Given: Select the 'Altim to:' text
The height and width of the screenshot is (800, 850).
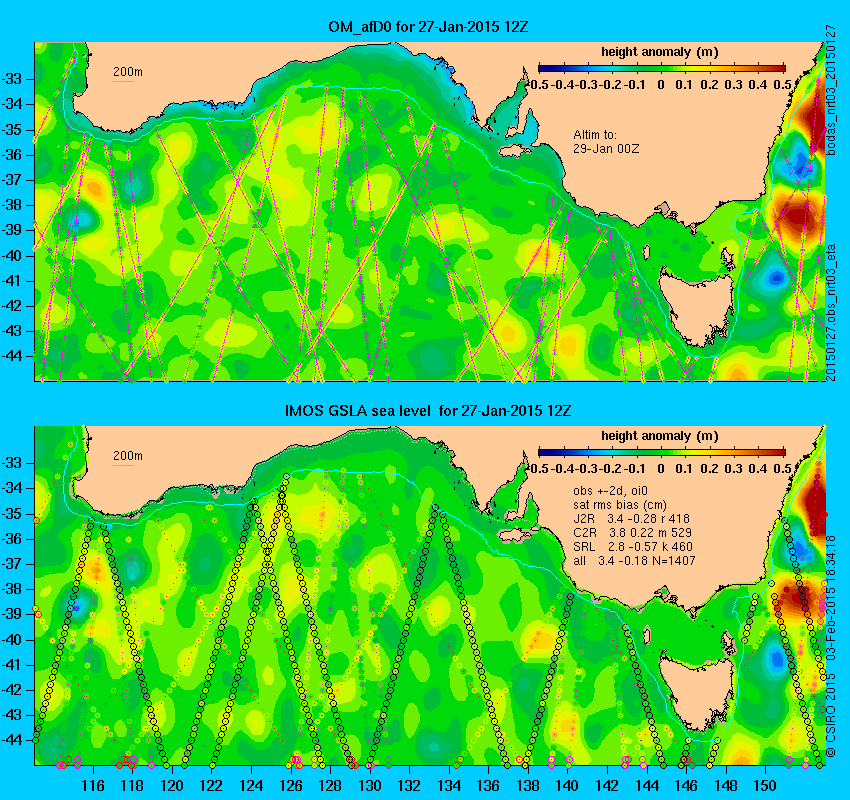Looking at the screenshot, I should (595, 134).
